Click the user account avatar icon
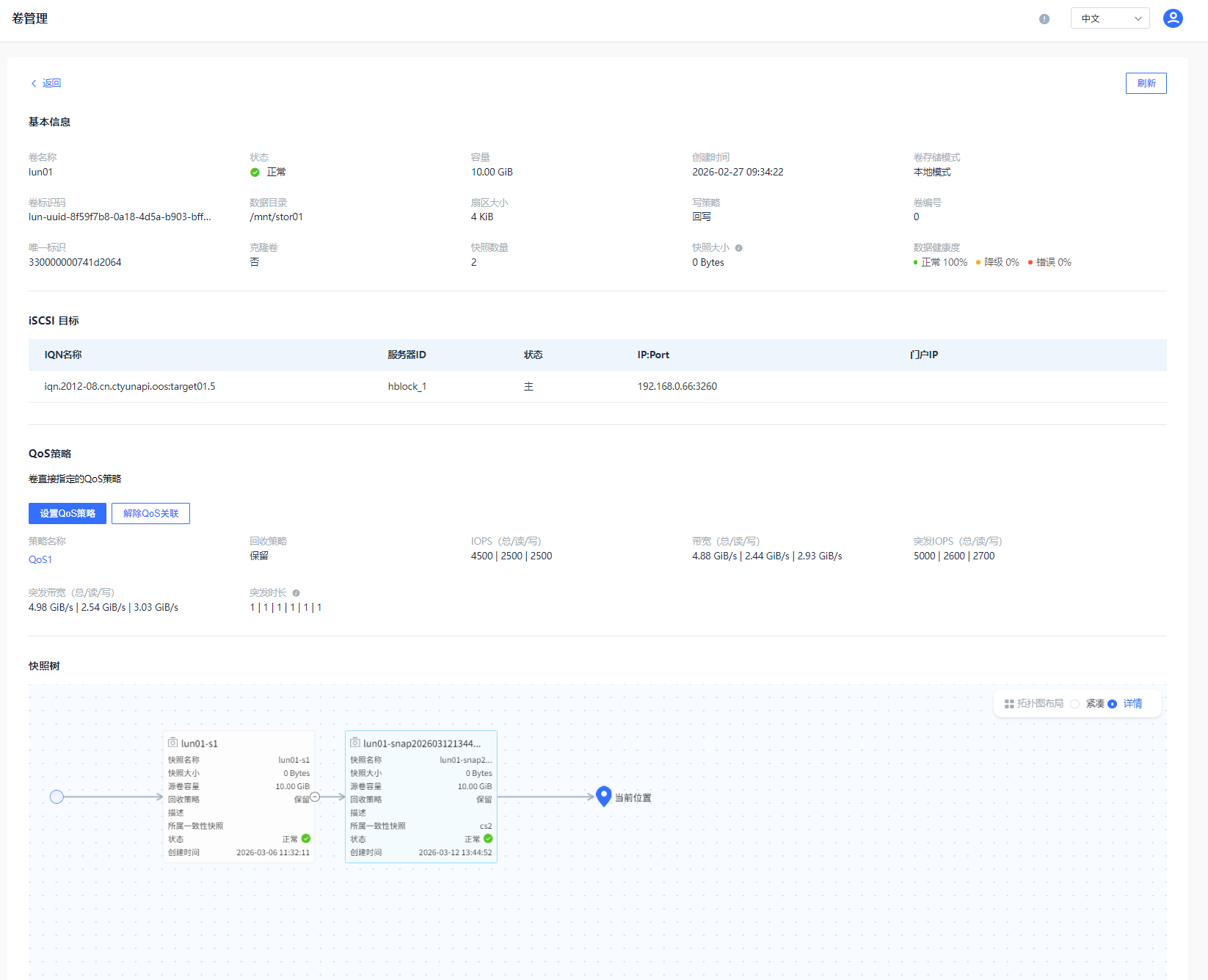Viewport: 1208px width, 980px height. (1173, 18)
